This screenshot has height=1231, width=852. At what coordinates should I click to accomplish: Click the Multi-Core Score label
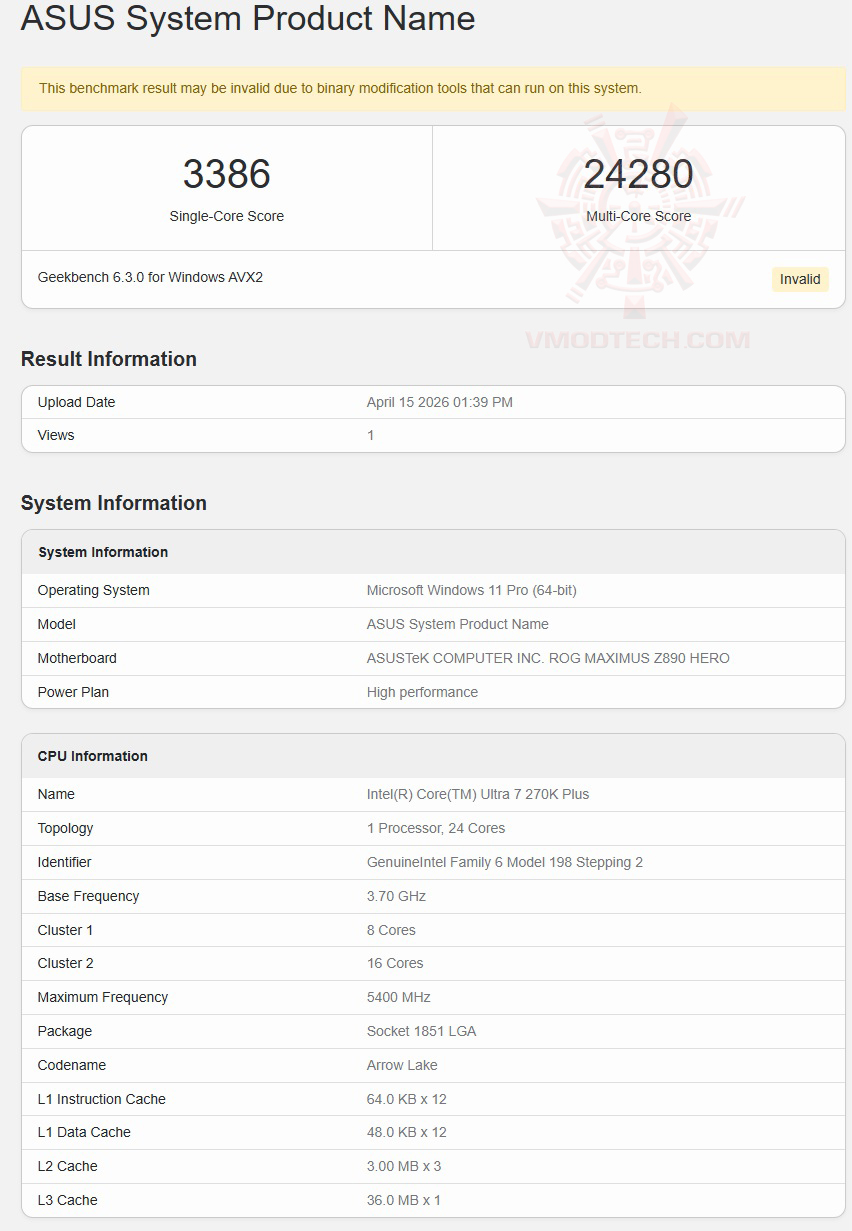(639, 216)
